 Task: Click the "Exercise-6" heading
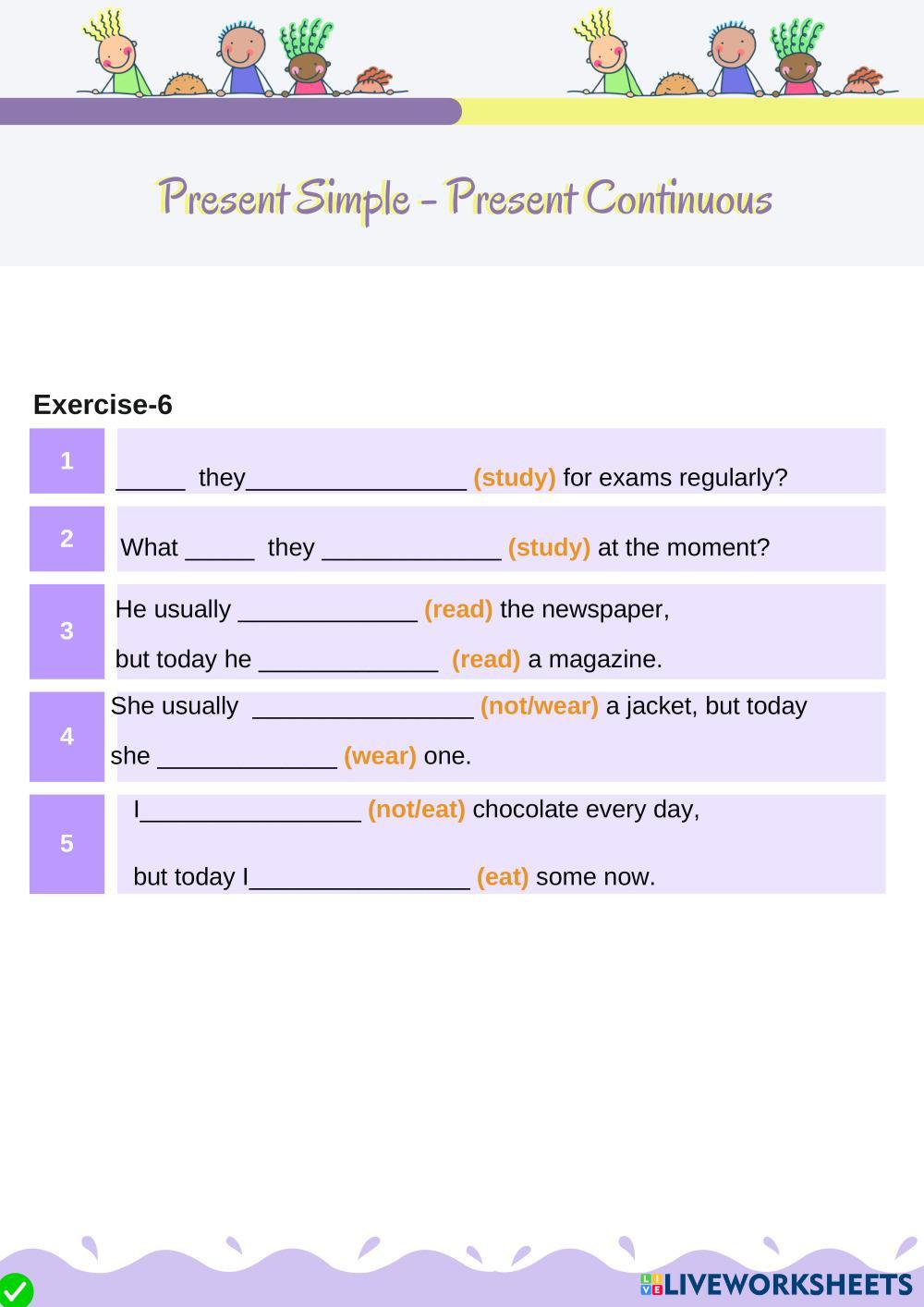click(103, 405)
